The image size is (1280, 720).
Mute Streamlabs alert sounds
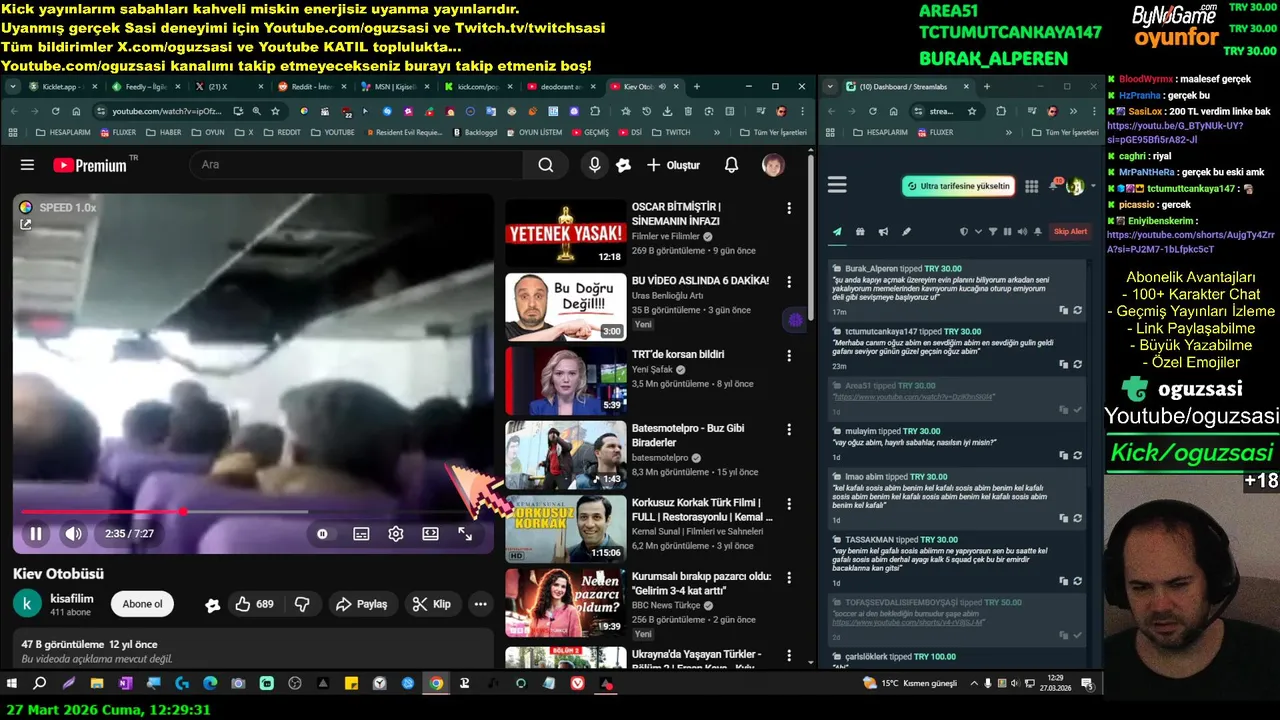[x=1022, y=232]
